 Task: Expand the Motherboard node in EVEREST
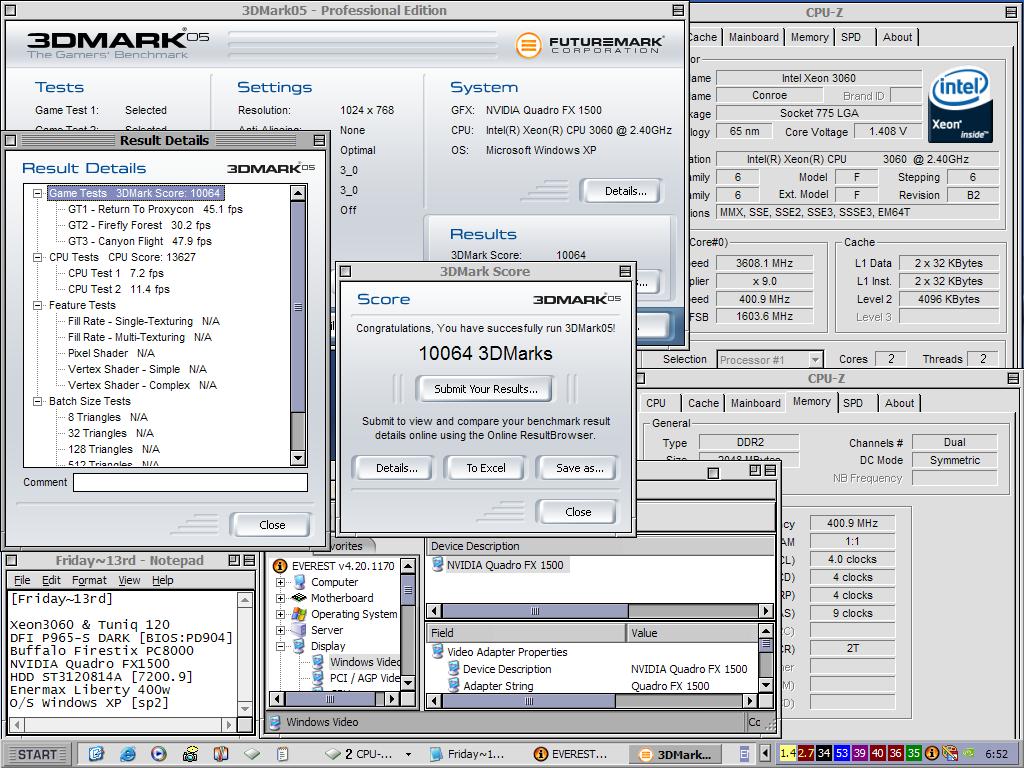(280, 598)
